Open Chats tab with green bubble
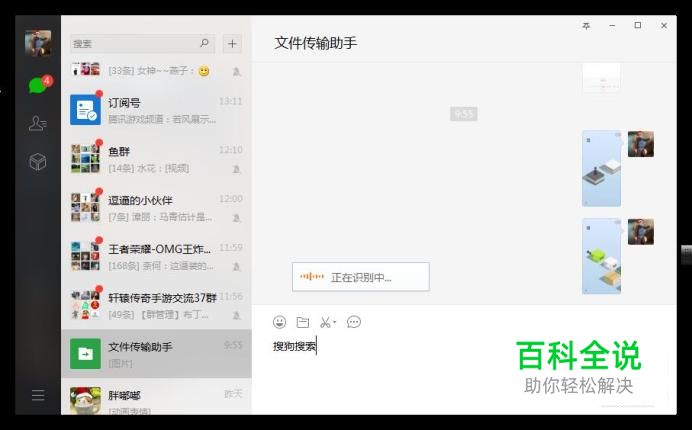Image resolution: width=692 pixels, height=430 pixels. (x=38, y=85)
